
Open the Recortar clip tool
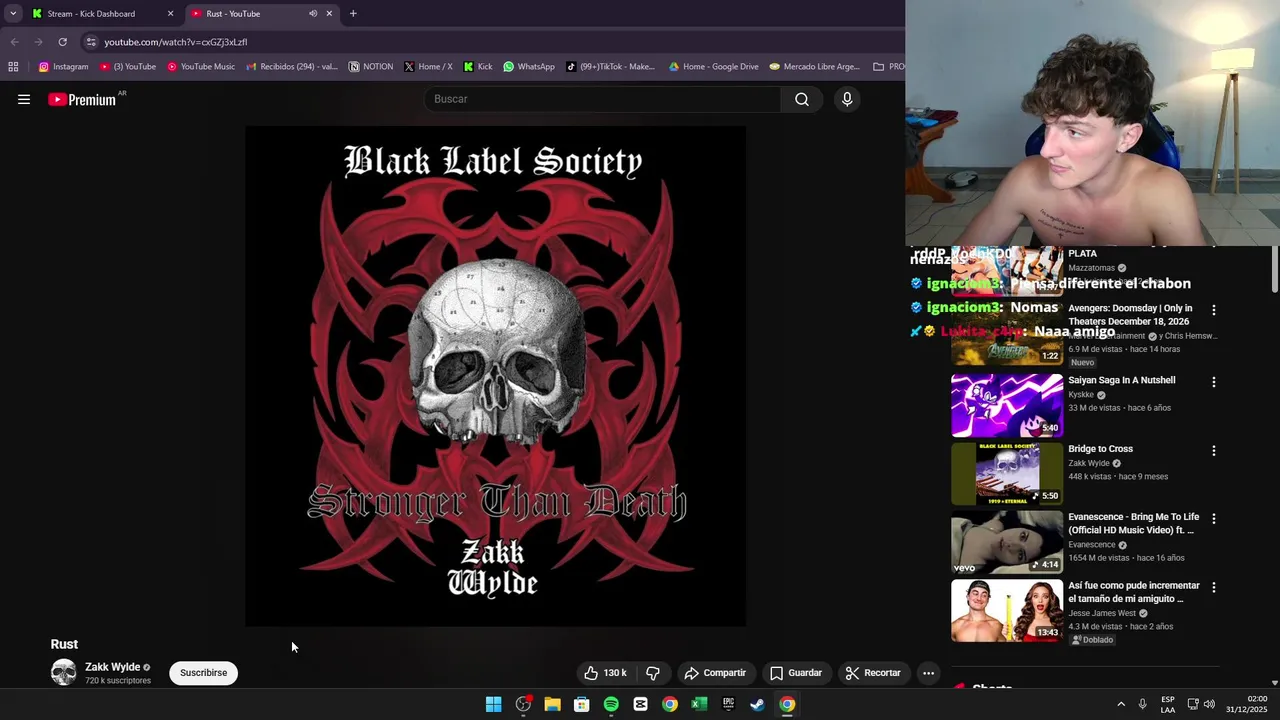873,673
